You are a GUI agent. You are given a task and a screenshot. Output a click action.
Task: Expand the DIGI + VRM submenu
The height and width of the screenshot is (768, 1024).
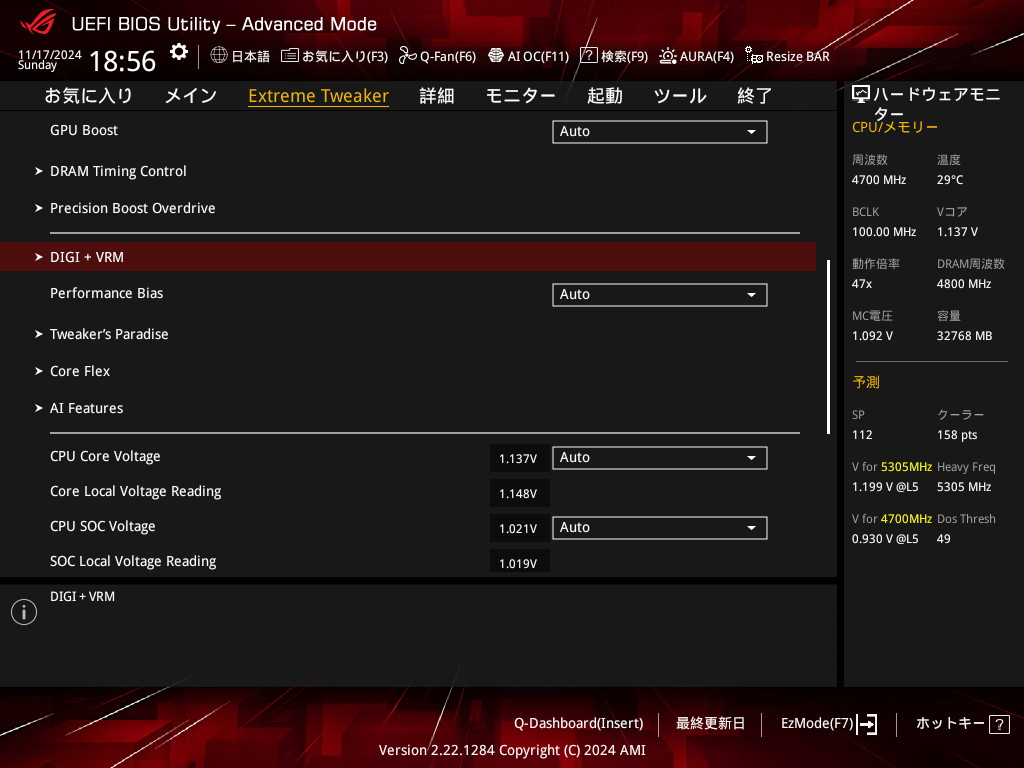tap(408, 257)
